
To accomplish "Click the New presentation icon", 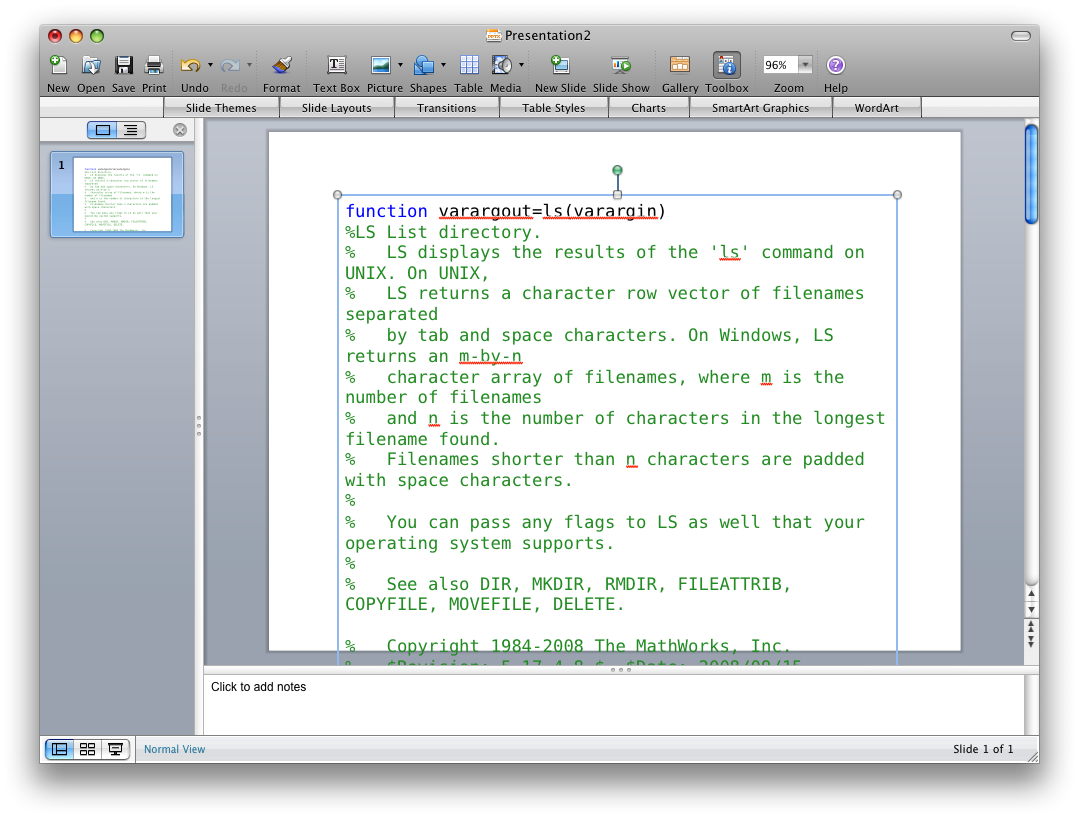I will click(58, 66).
